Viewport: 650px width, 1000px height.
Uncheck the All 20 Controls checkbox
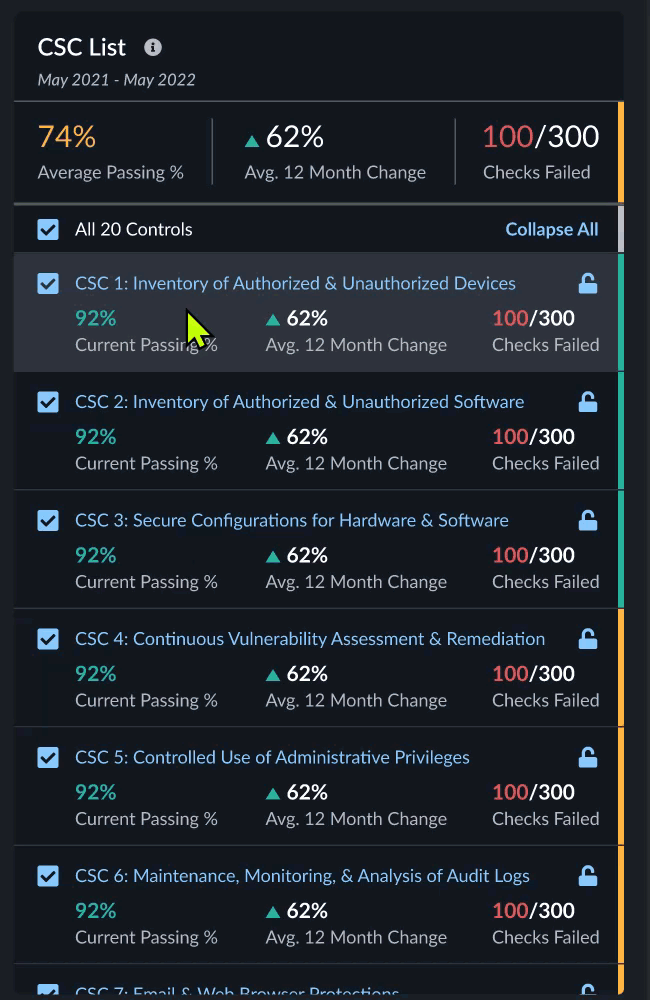[x=48, y=230]
